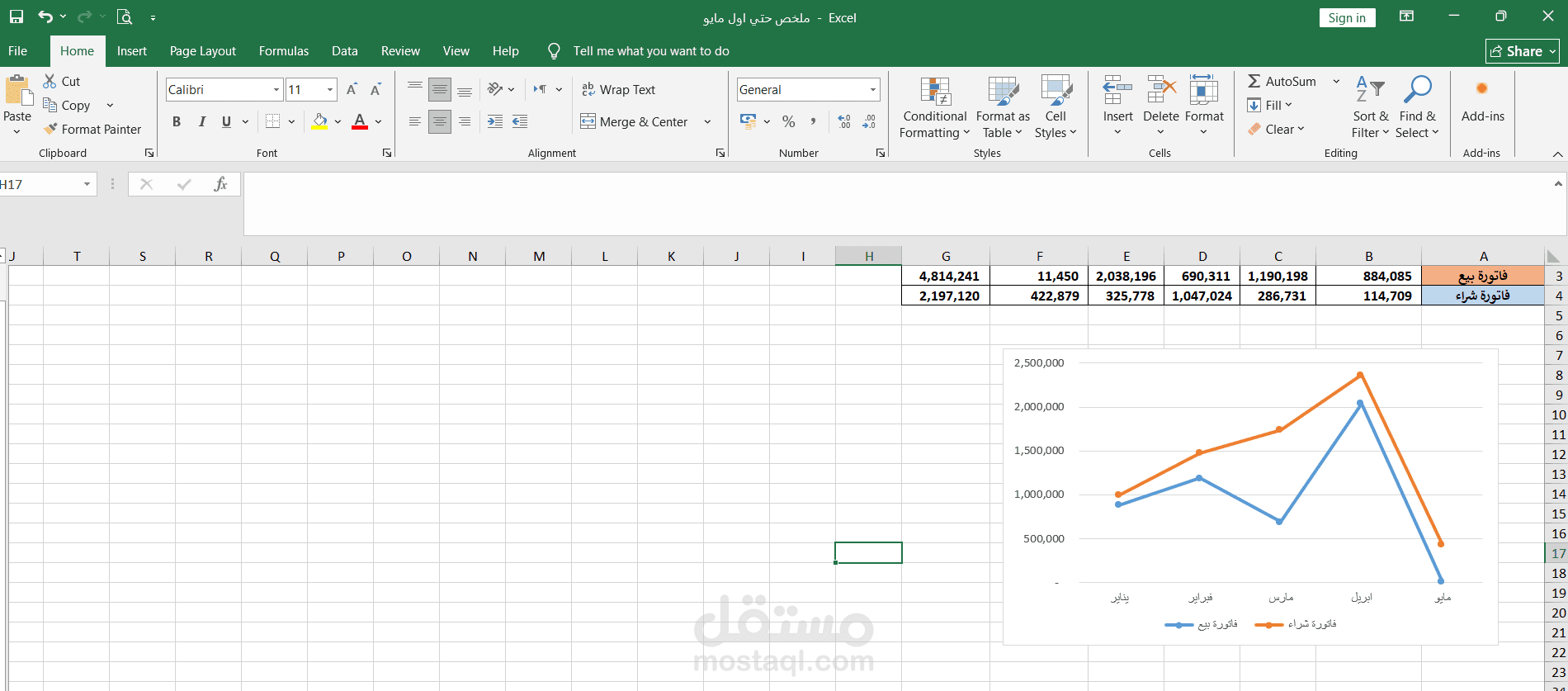Switch to the Data tab

pos(345,51)
